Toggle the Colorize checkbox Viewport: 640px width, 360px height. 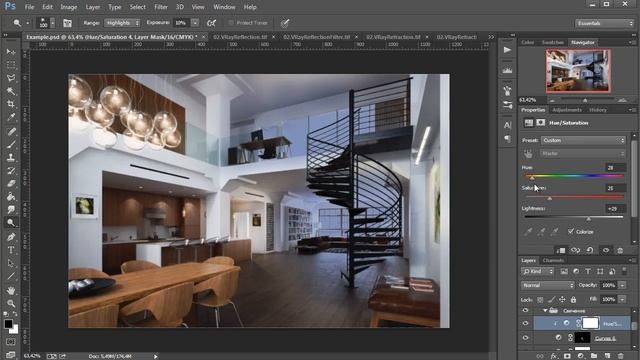click(571, 231)
